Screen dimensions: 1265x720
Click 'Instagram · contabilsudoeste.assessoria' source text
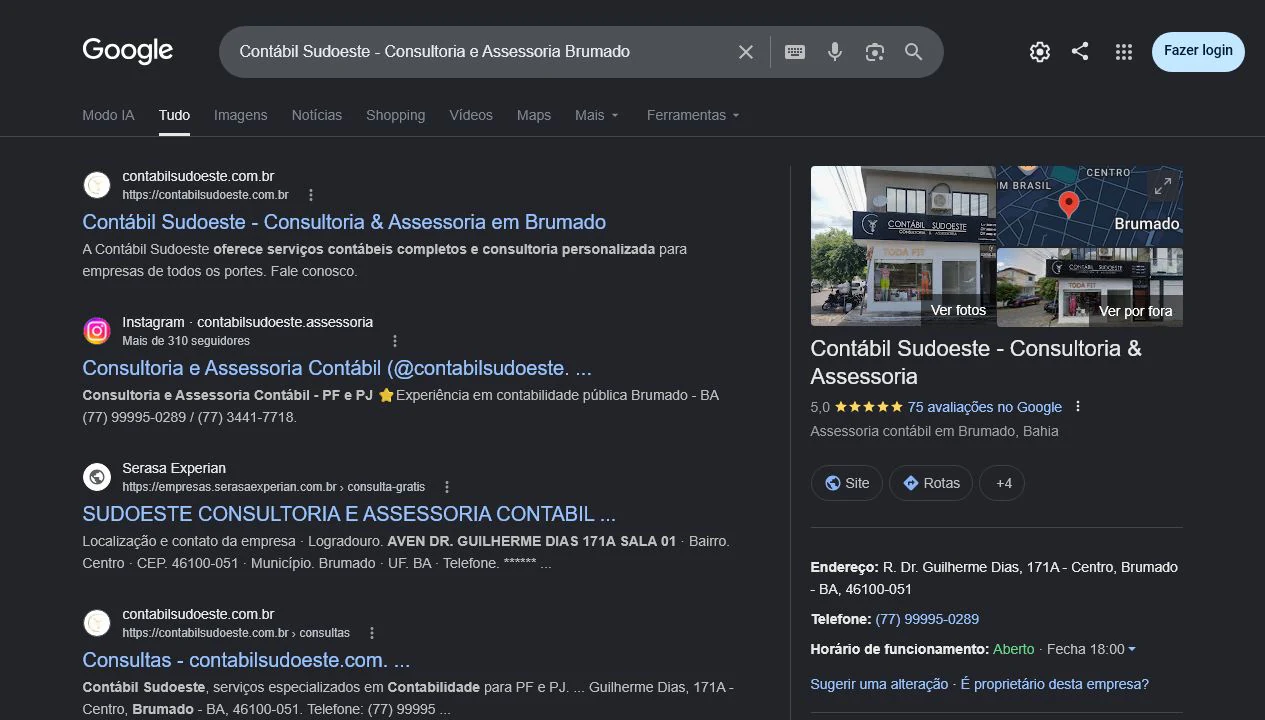pos(247,322)
